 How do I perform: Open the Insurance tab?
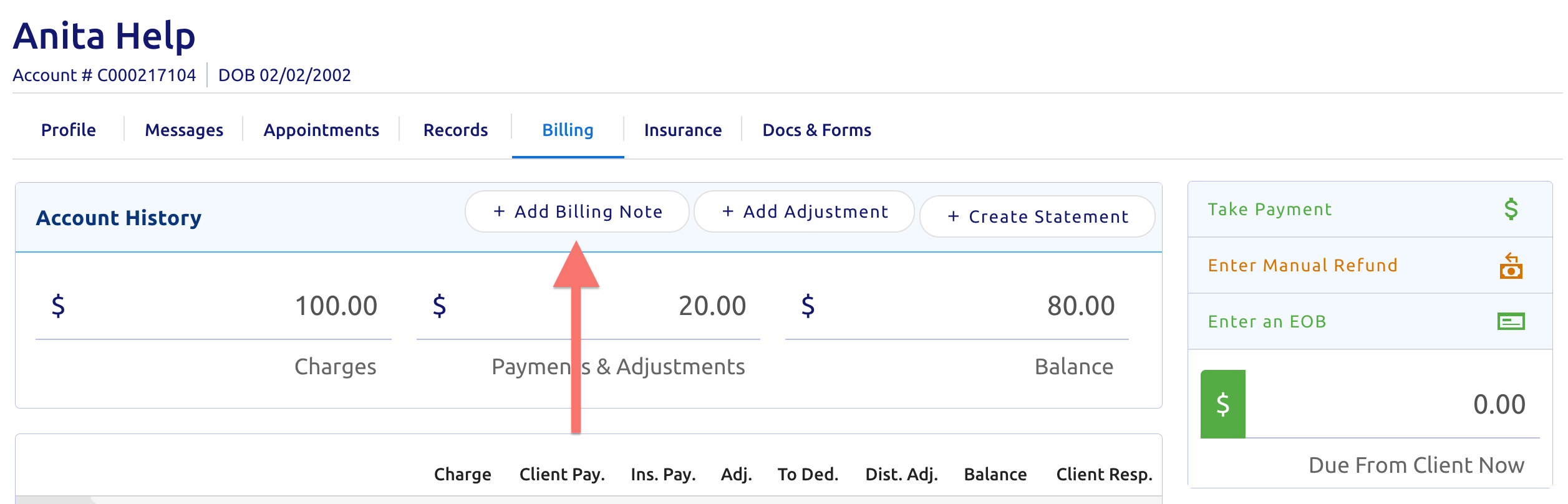[683, 130]
